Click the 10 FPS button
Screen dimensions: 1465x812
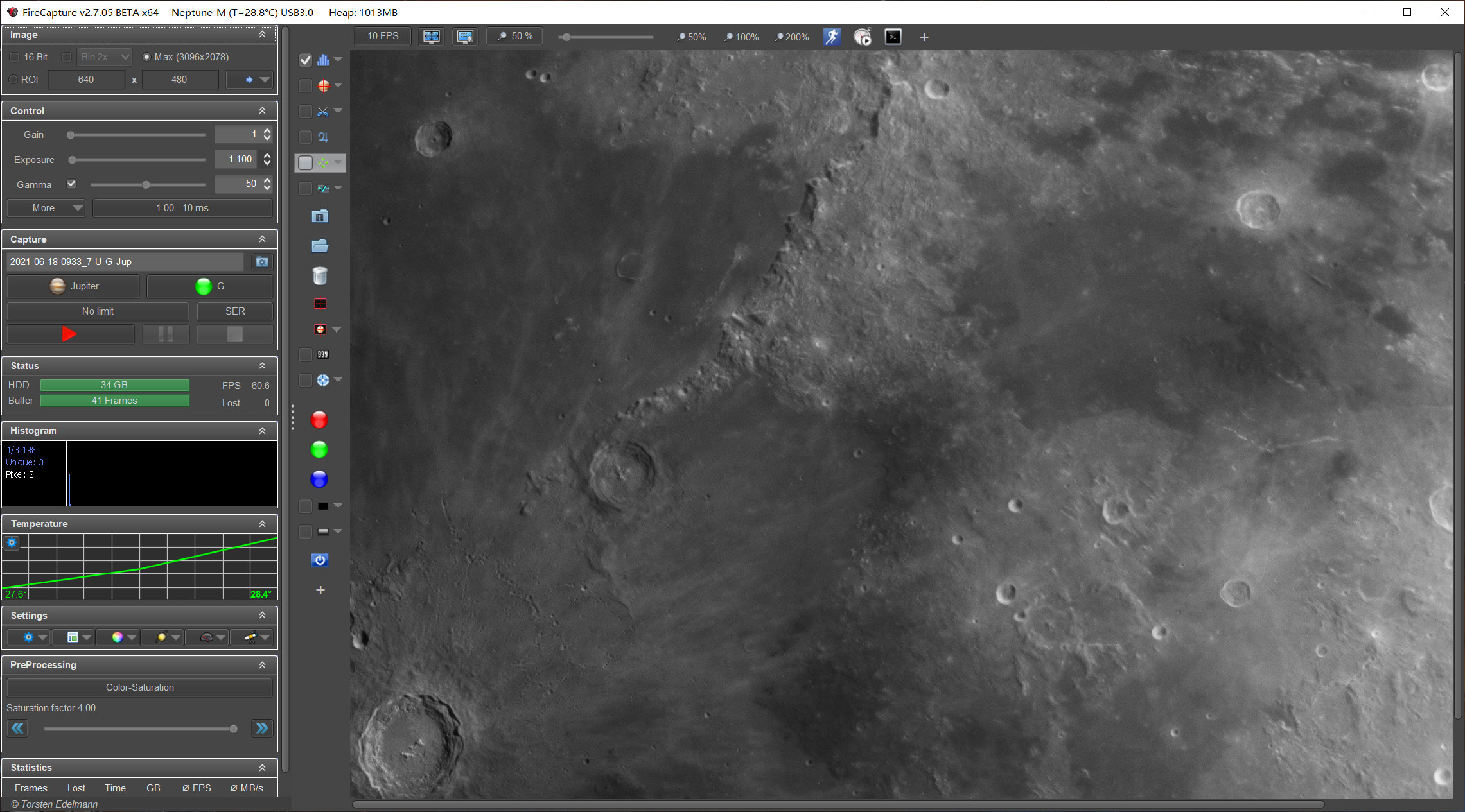pyautogui.click(x=383, y=37)
